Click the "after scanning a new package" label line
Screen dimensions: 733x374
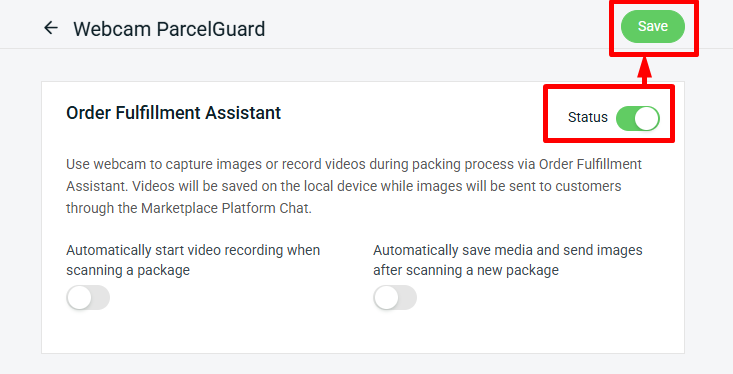pos(466,270)
